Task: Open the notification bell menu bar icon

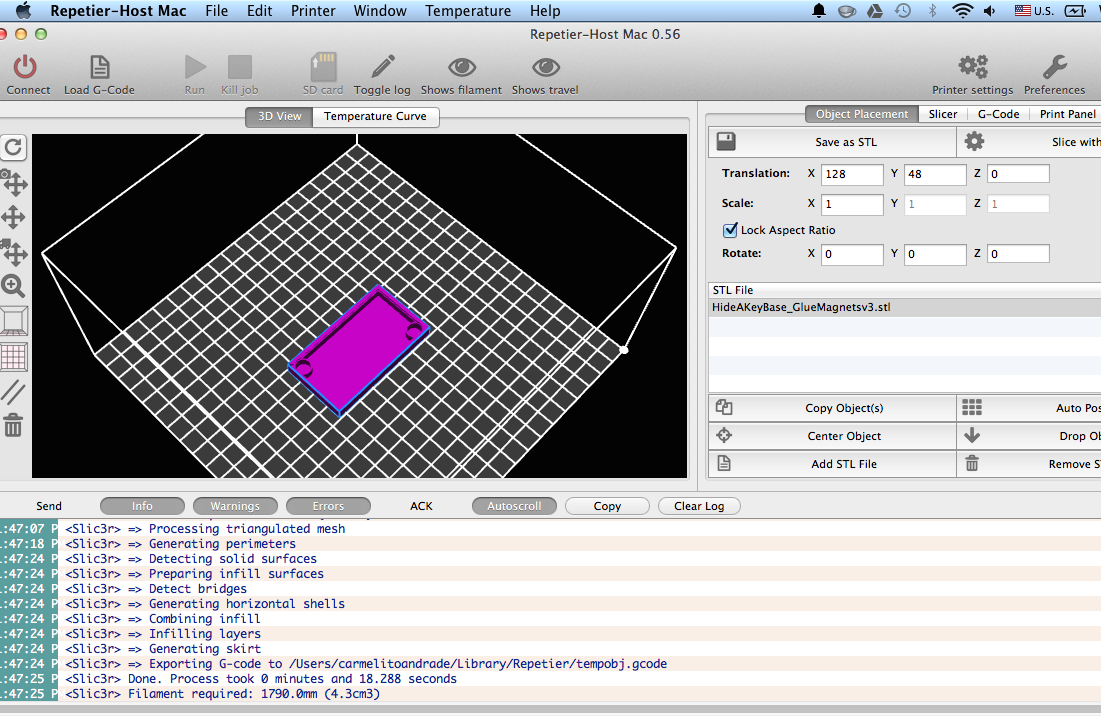Action: (x=819, y=11)
